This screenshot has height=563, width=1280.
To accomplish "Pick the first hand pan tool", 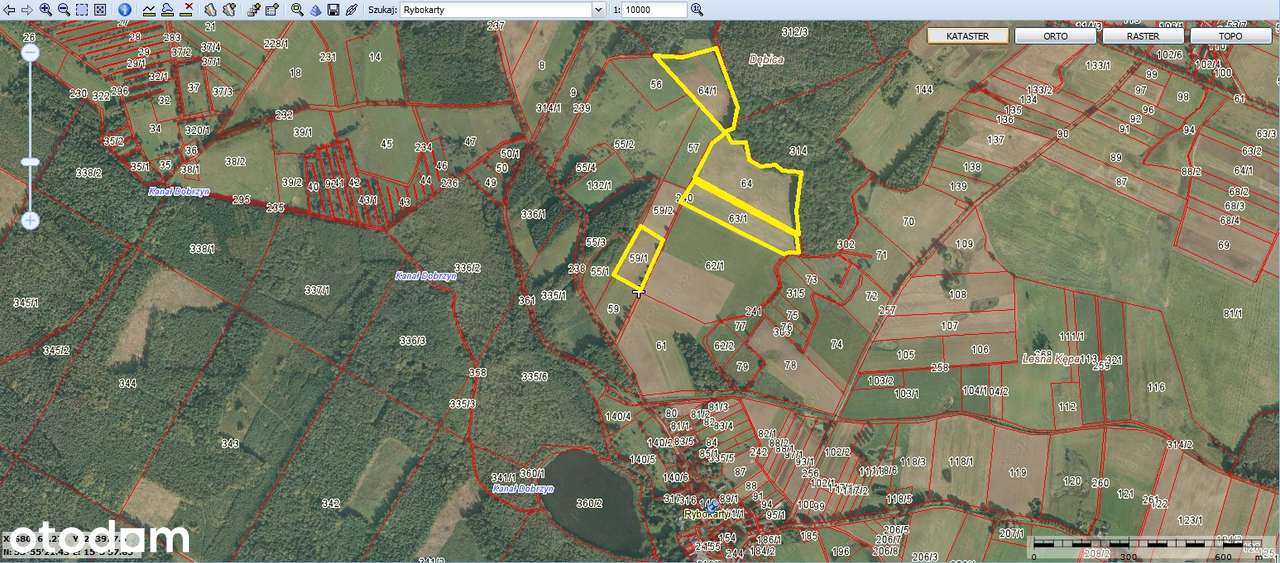I will [x=210, y=10].
